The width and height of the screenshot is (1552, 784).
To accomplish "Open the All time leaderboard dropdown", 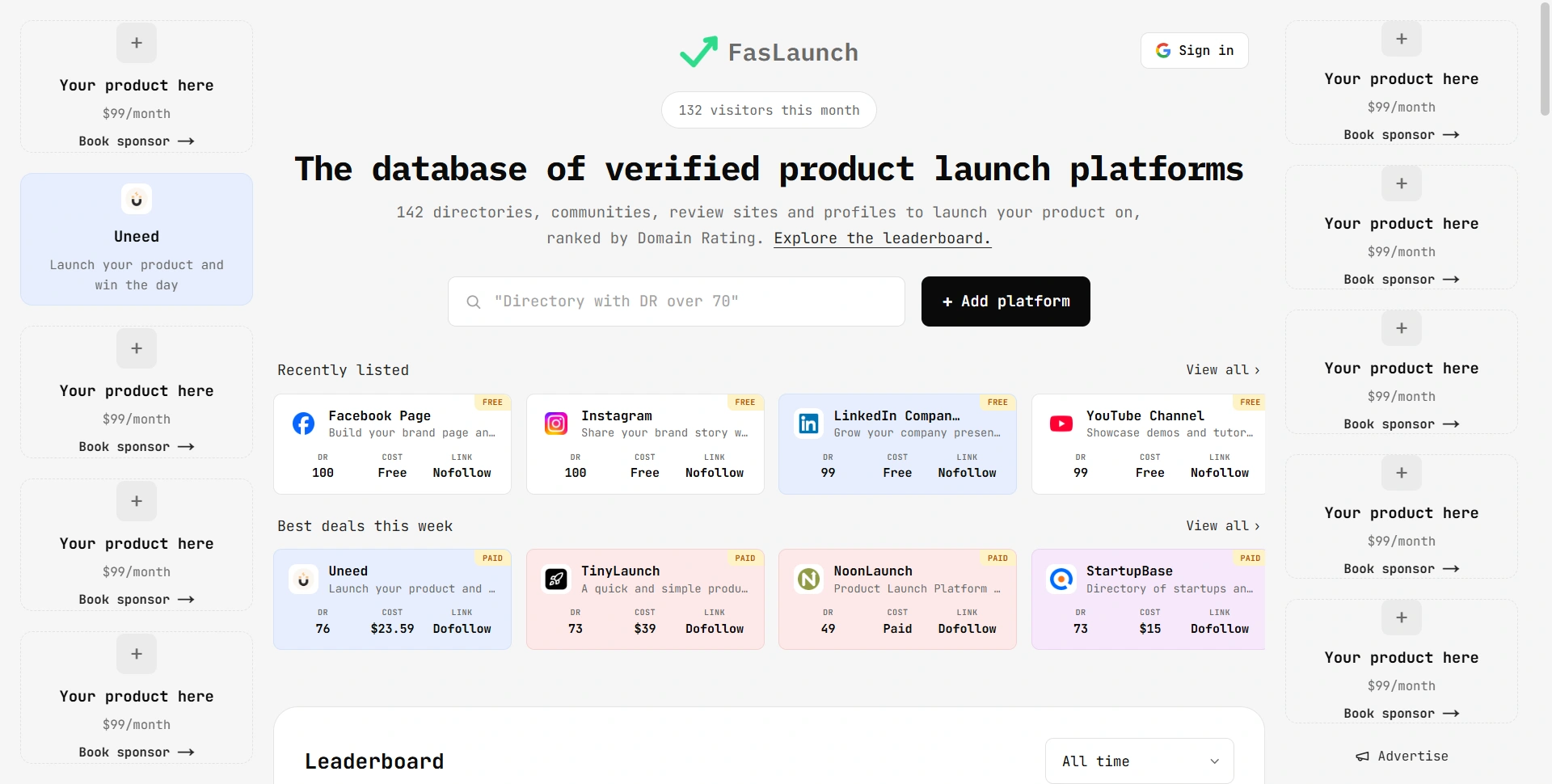I will coord(1140,761).
